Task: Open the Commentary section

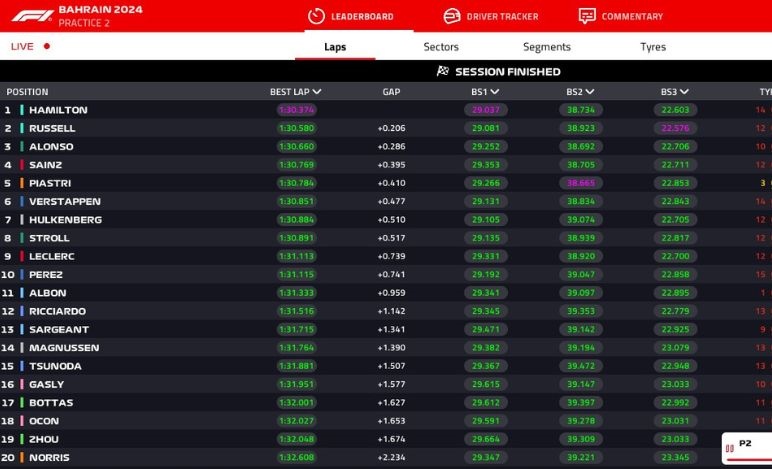Action: click(x=632, y=17)
